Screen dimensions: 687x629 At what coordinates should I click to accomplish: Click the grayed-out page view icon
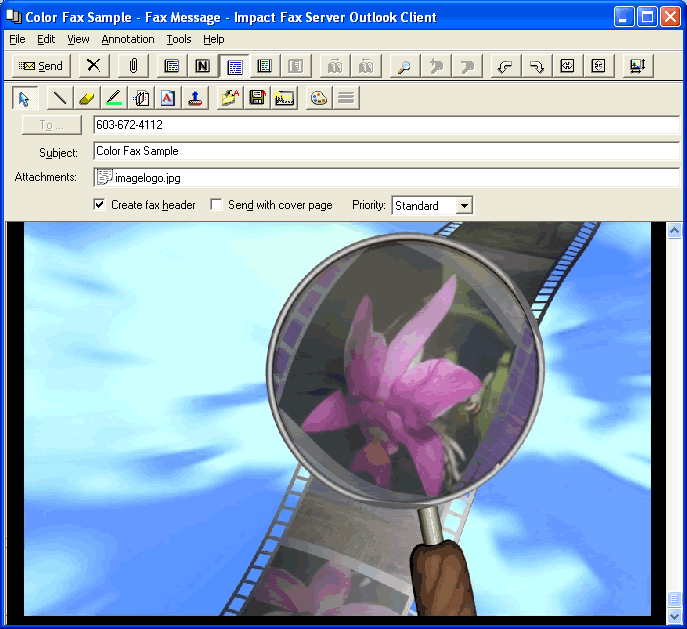point(296,66)
